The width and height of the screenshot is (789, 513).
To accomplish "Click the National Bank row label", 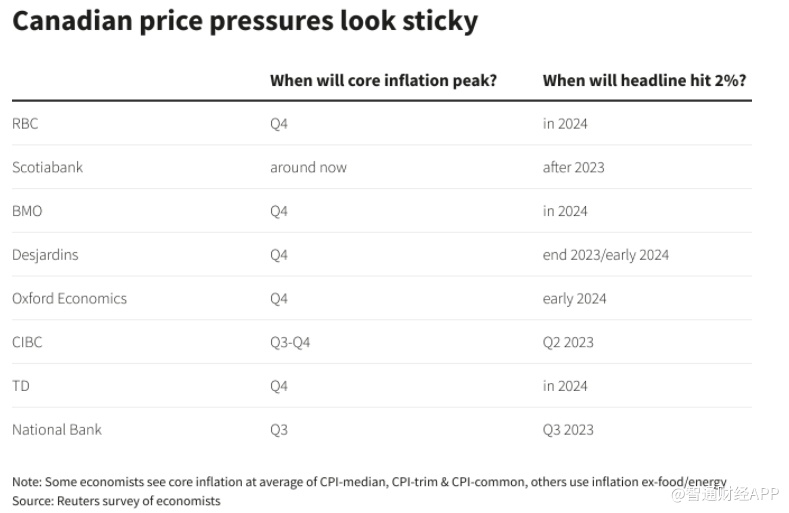I will click(x=57, y=430).
